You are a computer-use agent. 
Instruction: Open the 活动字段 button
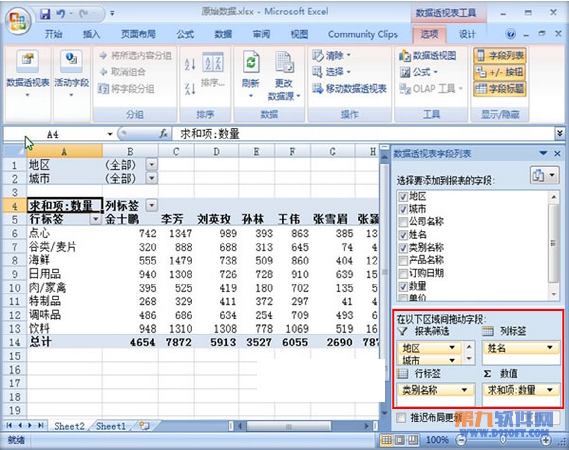tap(71, 74)
